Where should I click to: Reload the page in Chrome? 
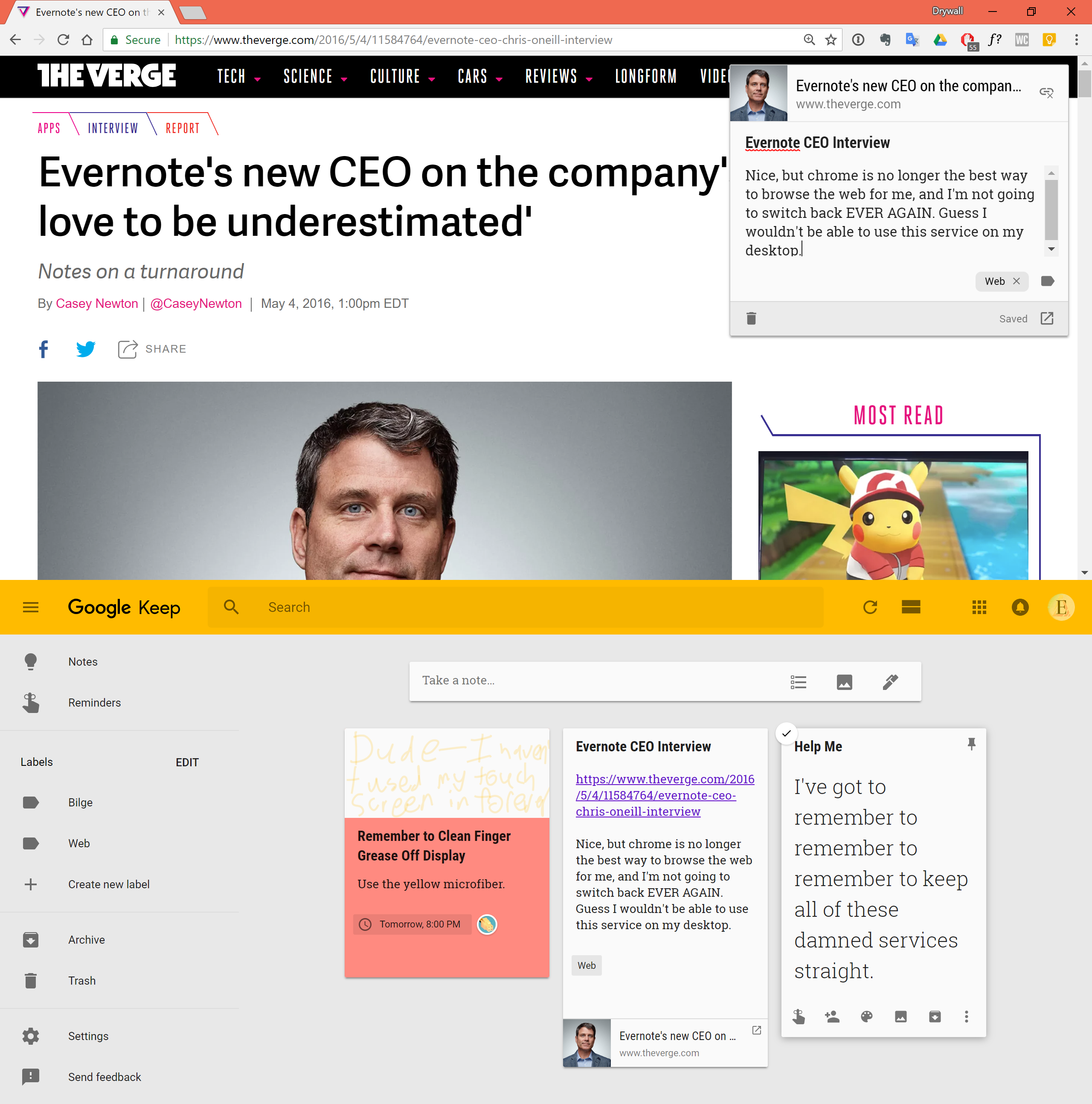(63, 40)
